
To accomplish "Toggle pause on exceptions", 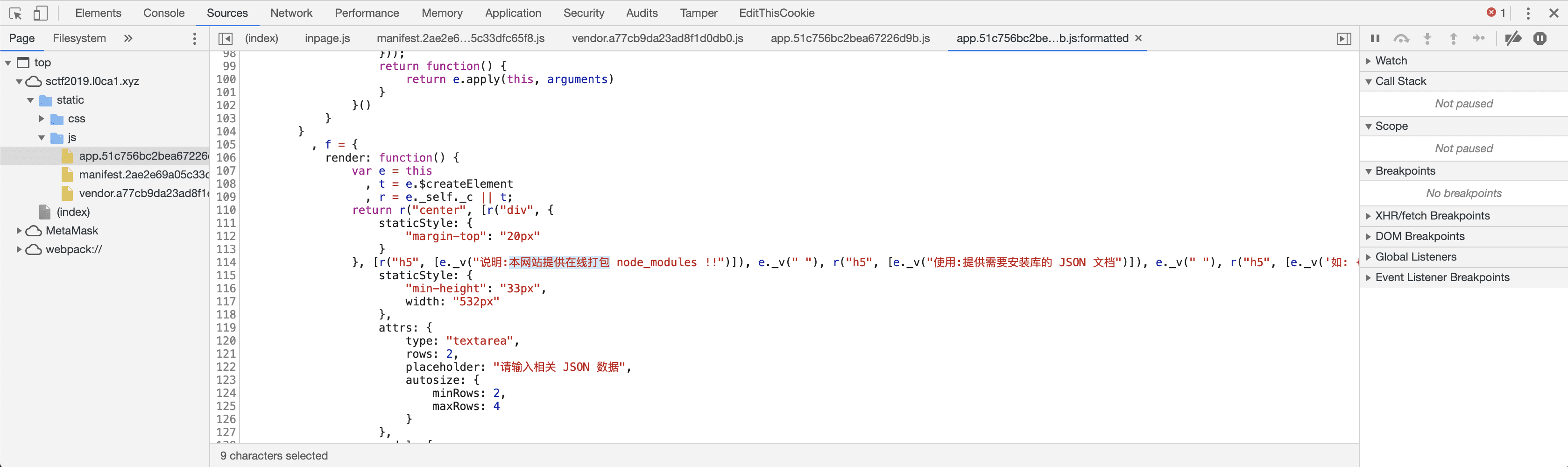I will click(1540, 38).
